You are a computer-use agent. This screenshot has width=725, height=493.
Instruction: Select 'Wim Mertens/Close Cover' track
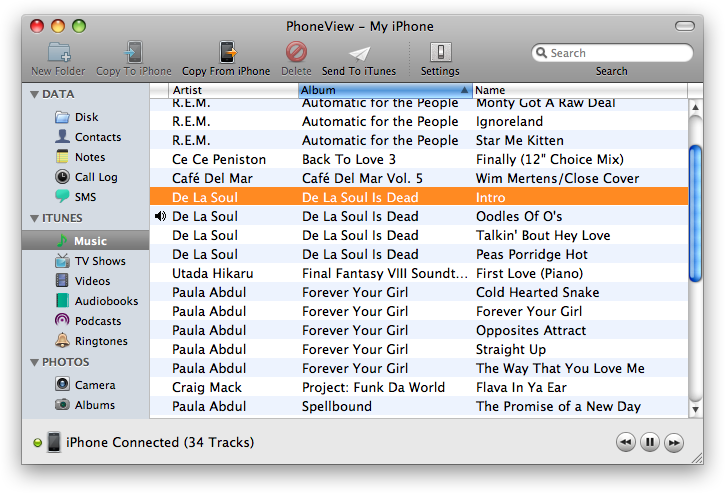pos(419,178)
